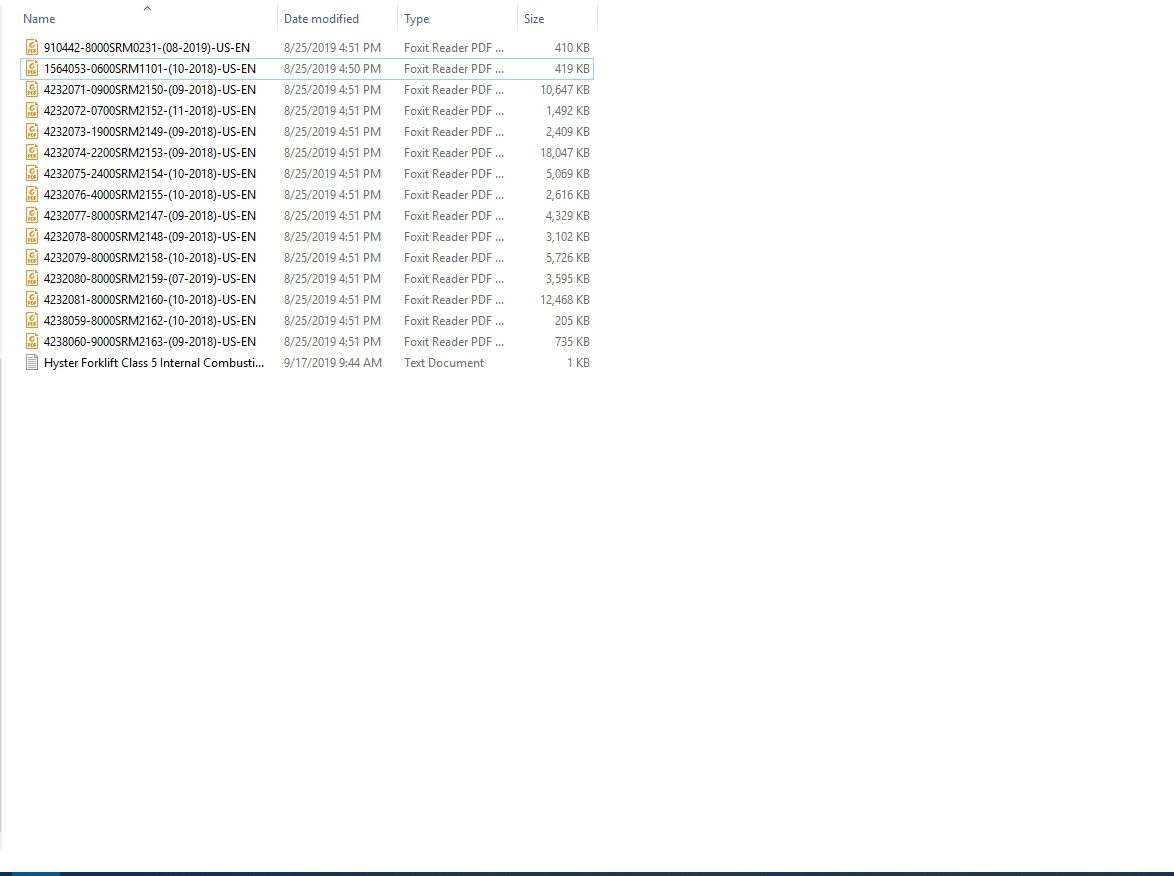
Task: Click the text document icon for Hyster Forklift
Action: [31, 362]
